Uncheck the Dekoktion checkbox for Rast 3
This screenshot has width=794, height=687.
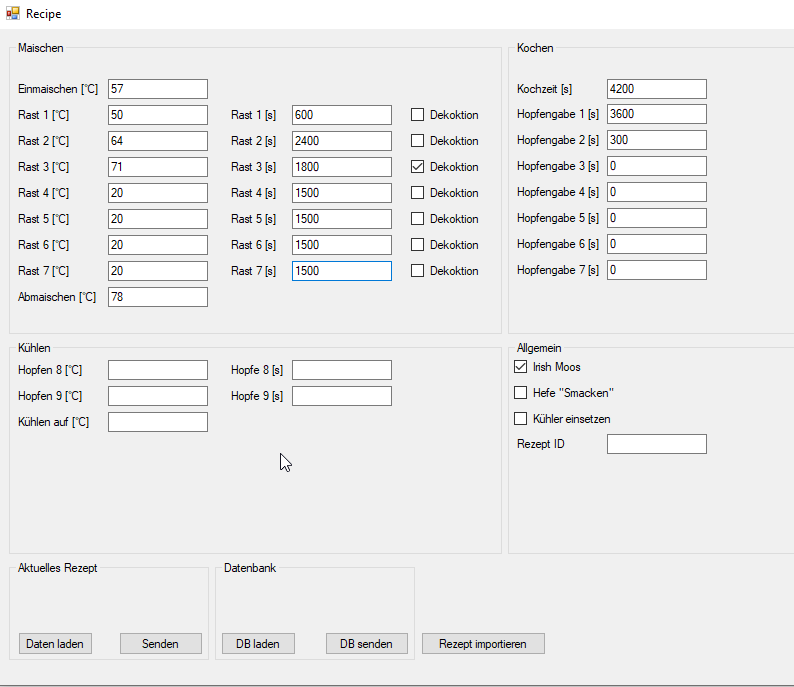[x=418, y=167]
